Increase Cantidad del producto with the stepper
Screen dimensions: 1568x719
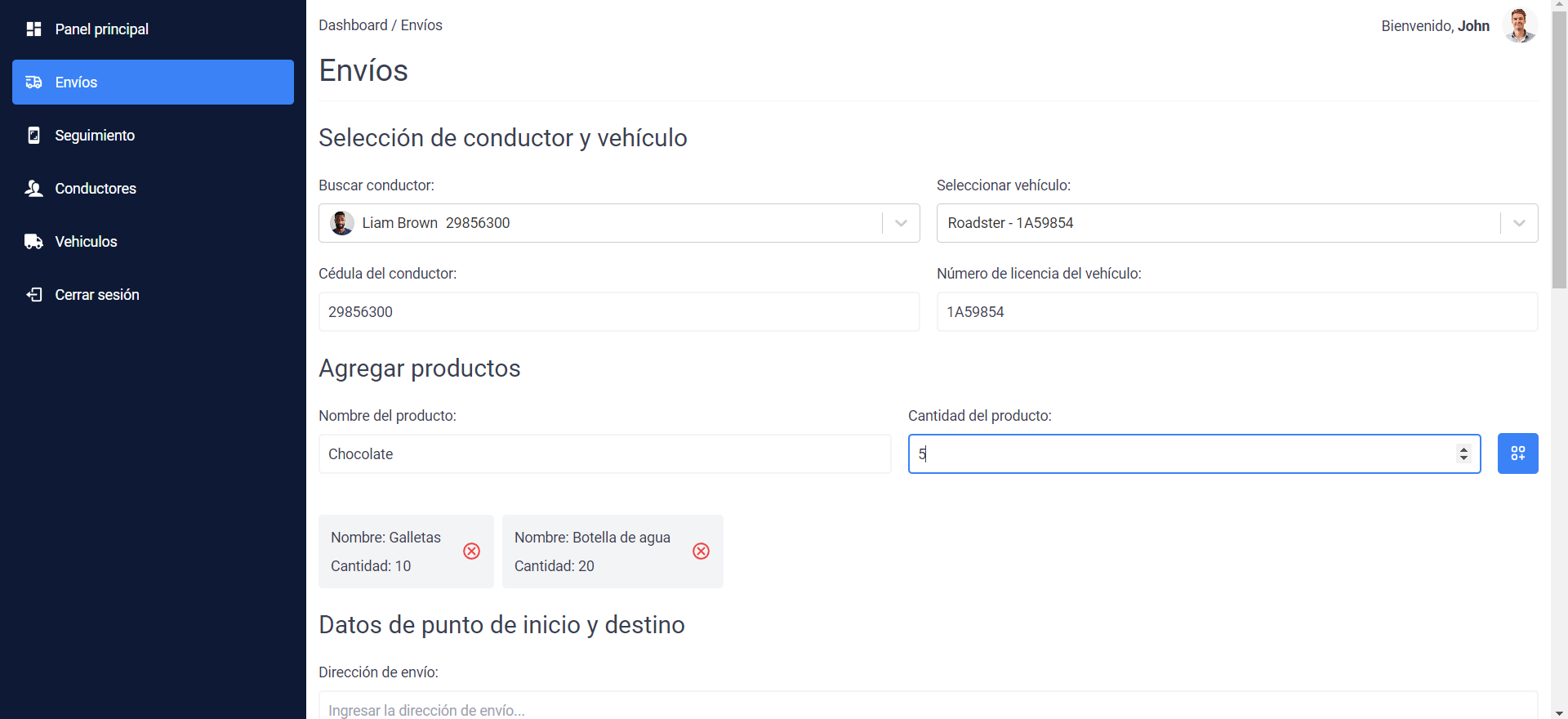point(1463,449)
